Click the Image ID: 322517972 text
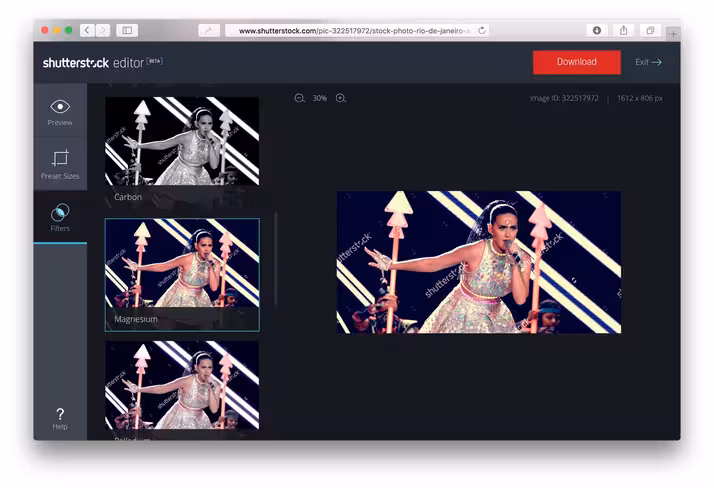This screenshot has width=714, height=488. [564, 98]
